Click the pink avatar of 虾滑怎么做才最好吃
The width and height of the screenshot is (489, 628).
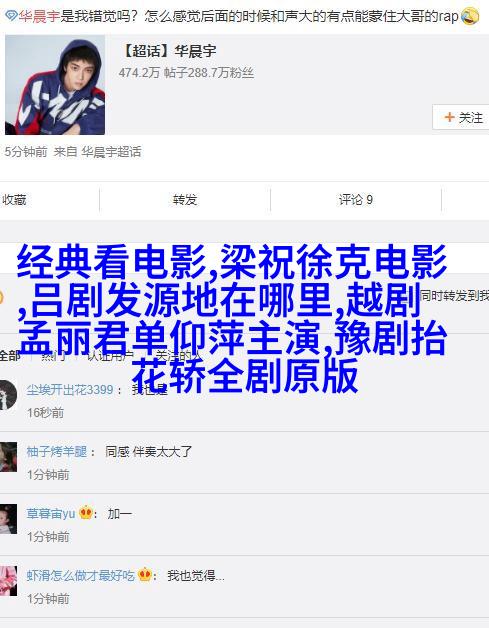point(8,581)
